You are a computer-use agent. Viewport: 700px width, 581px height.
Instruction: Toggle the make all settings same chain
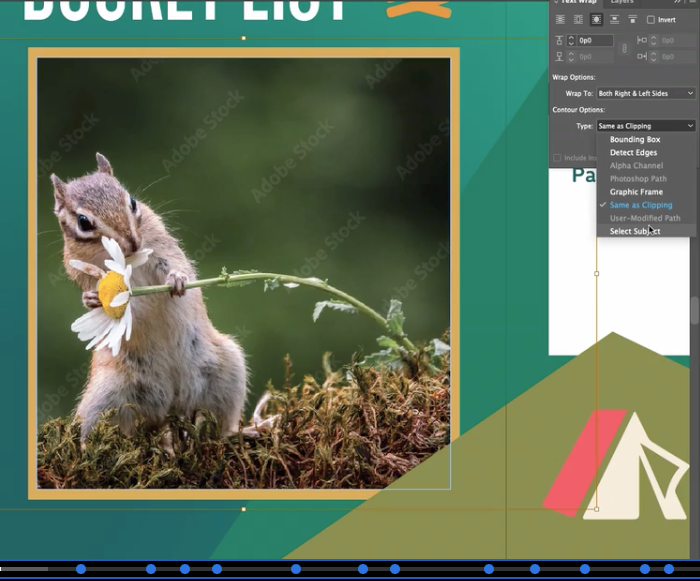(625, 49)
